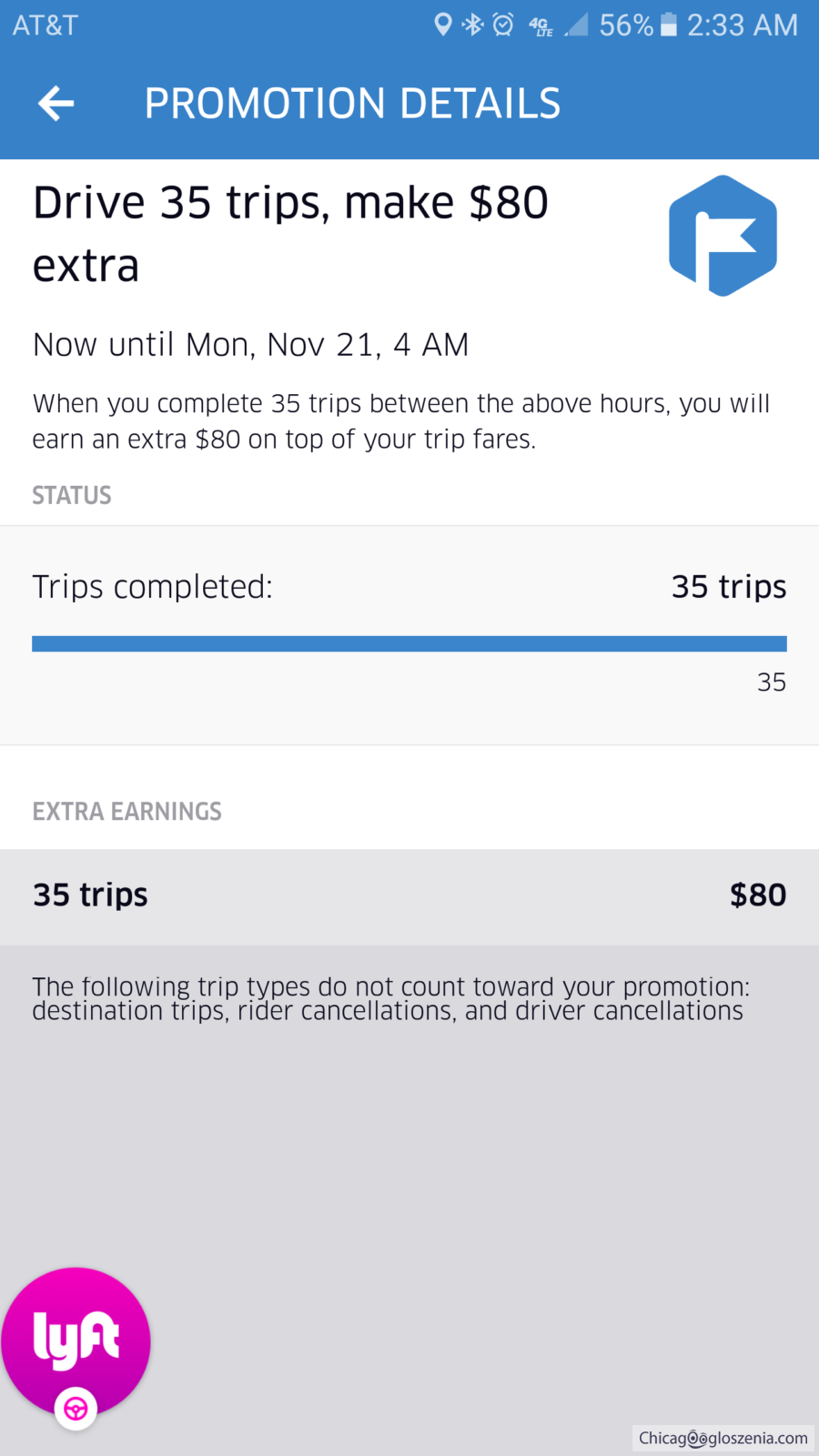
Task: Tap the "Now until Mon, Nov 21" date text
Action: coord(250,345)
